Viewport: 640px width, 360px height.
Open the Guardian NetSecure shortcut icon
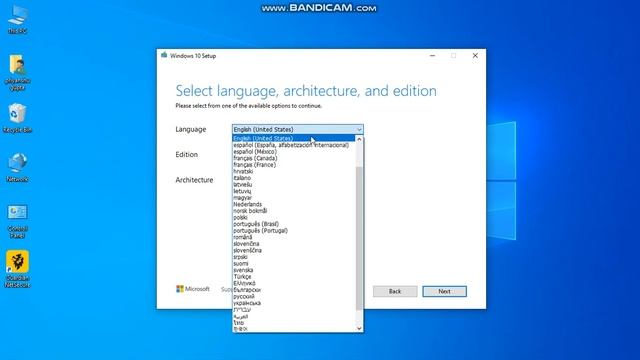tap(18, 269)
